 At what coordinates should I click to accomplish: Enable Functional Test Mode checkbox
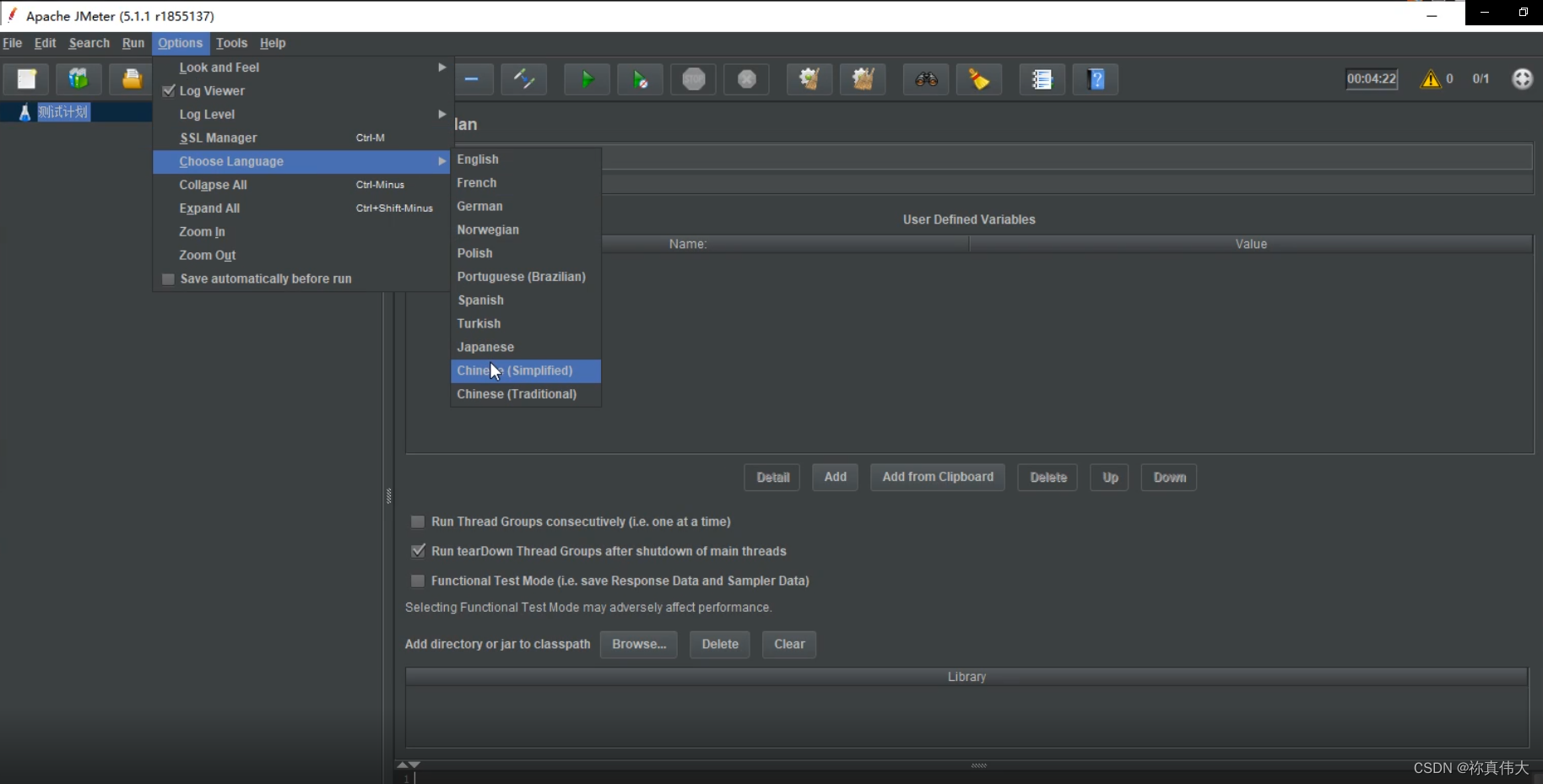(418, 581)
